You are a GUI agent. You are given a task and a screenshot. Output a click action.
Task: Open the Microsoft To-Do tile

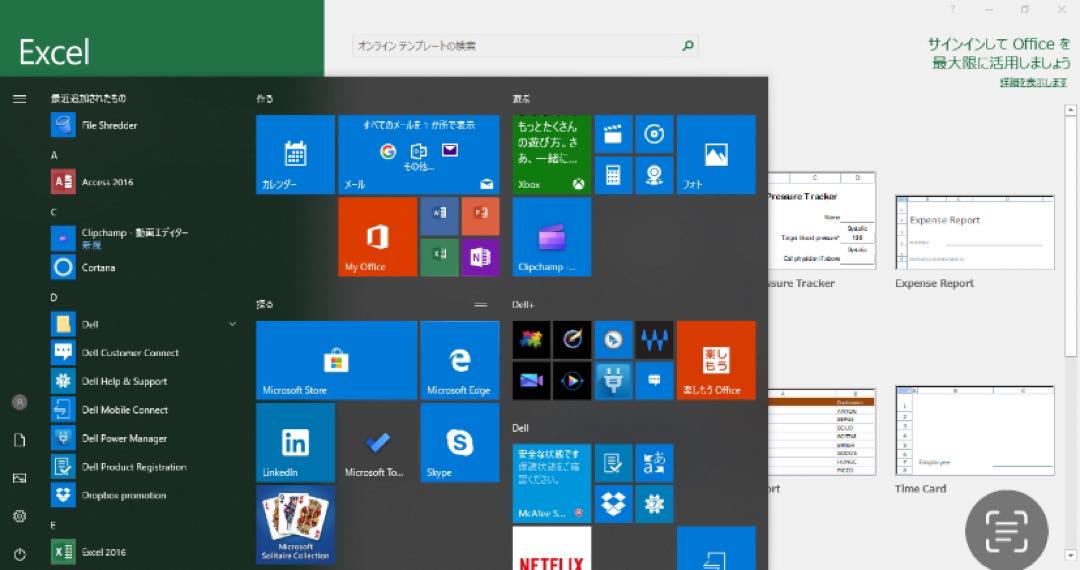377,443
